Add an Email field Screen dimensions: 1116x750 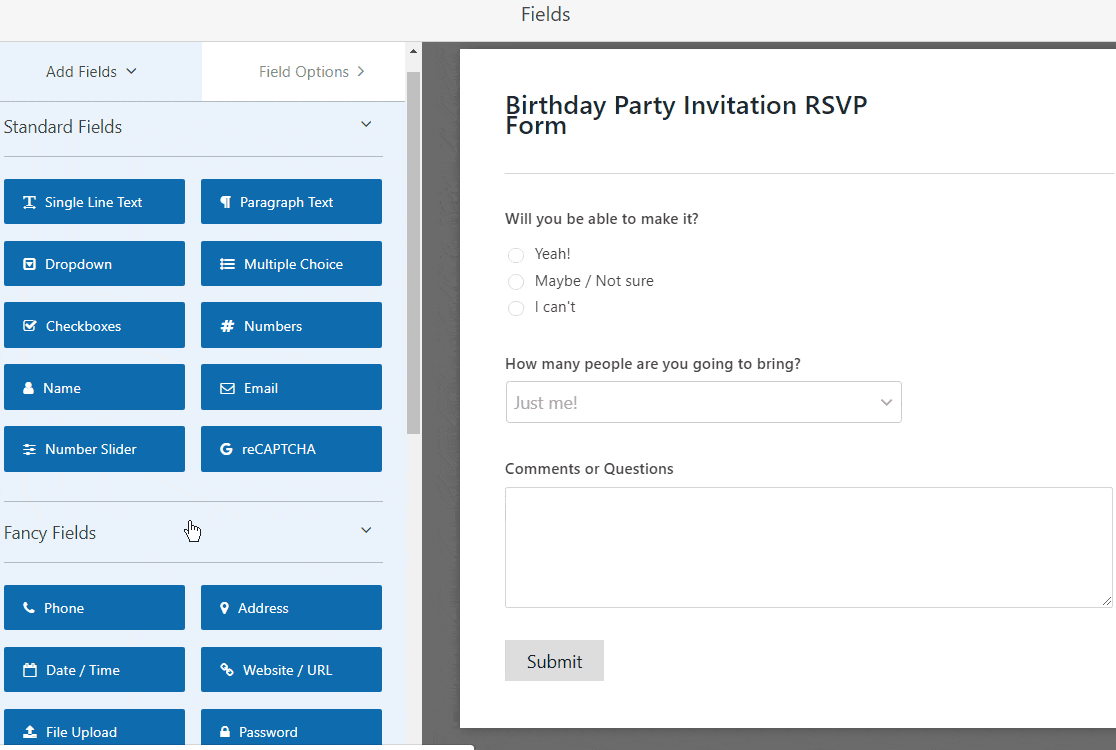point(291,388)
